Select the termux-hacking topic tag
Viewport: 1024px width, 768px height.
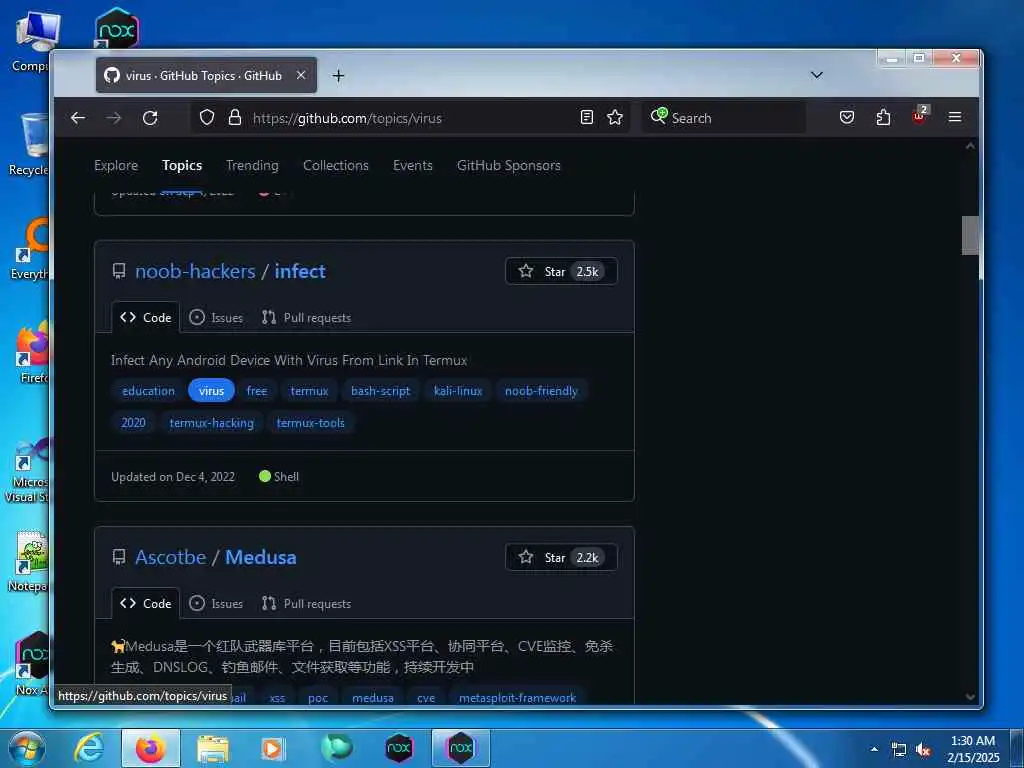pos(212,423)
